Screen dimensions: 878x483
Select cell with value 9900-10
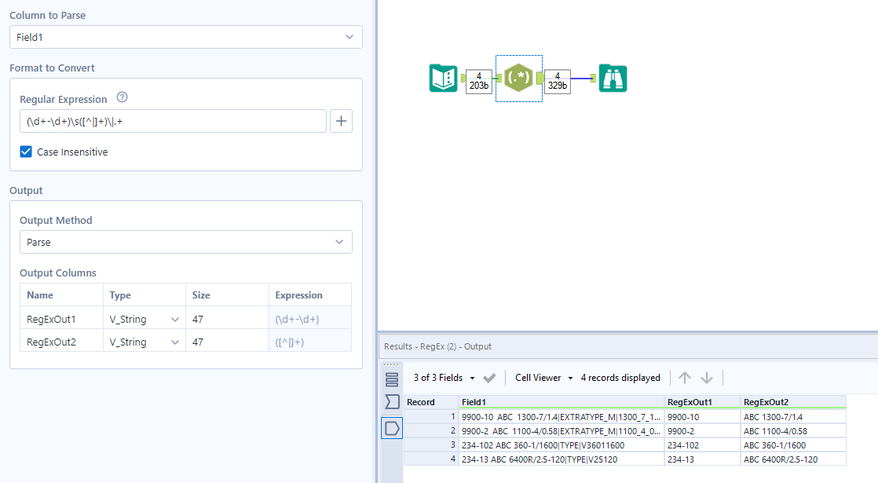703,417
